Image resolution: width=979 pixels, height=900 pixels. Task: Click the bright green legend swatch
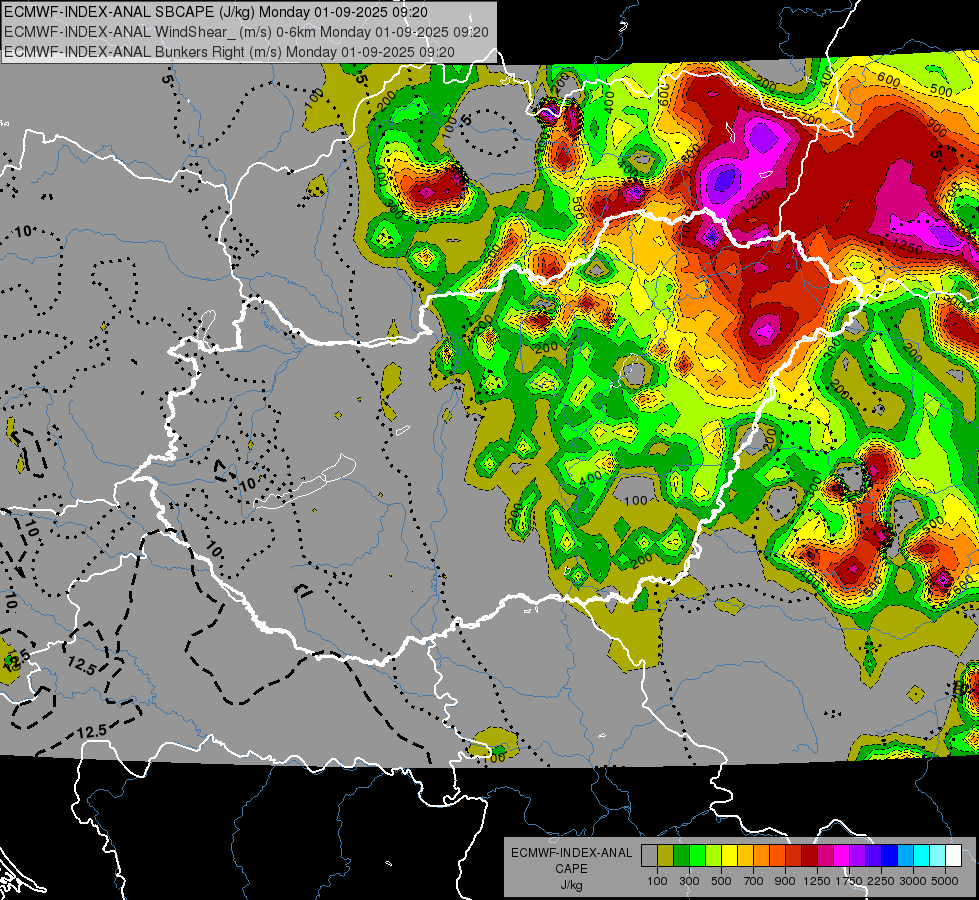697,856
